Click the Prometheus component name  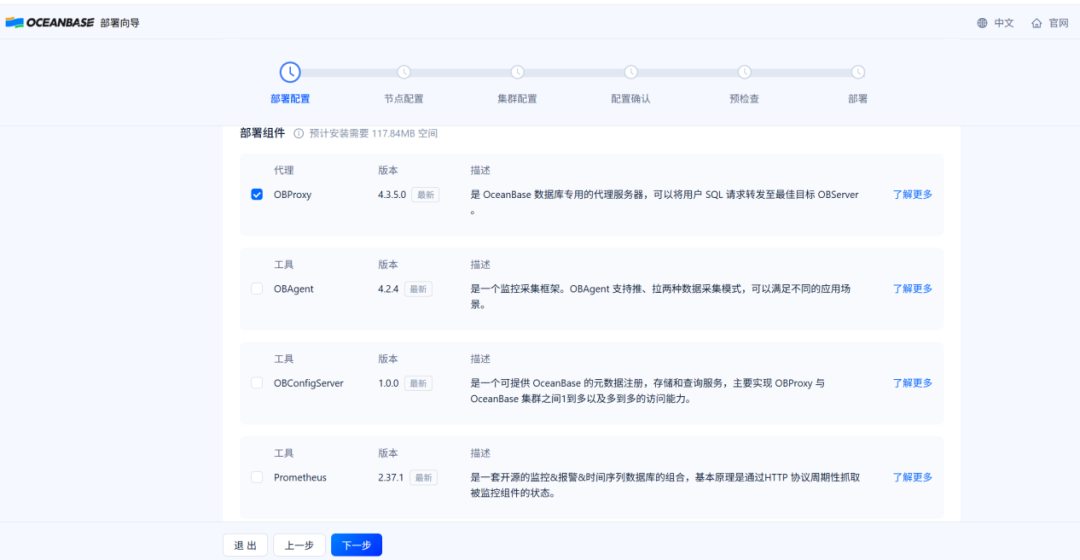(x=300, y=477)
